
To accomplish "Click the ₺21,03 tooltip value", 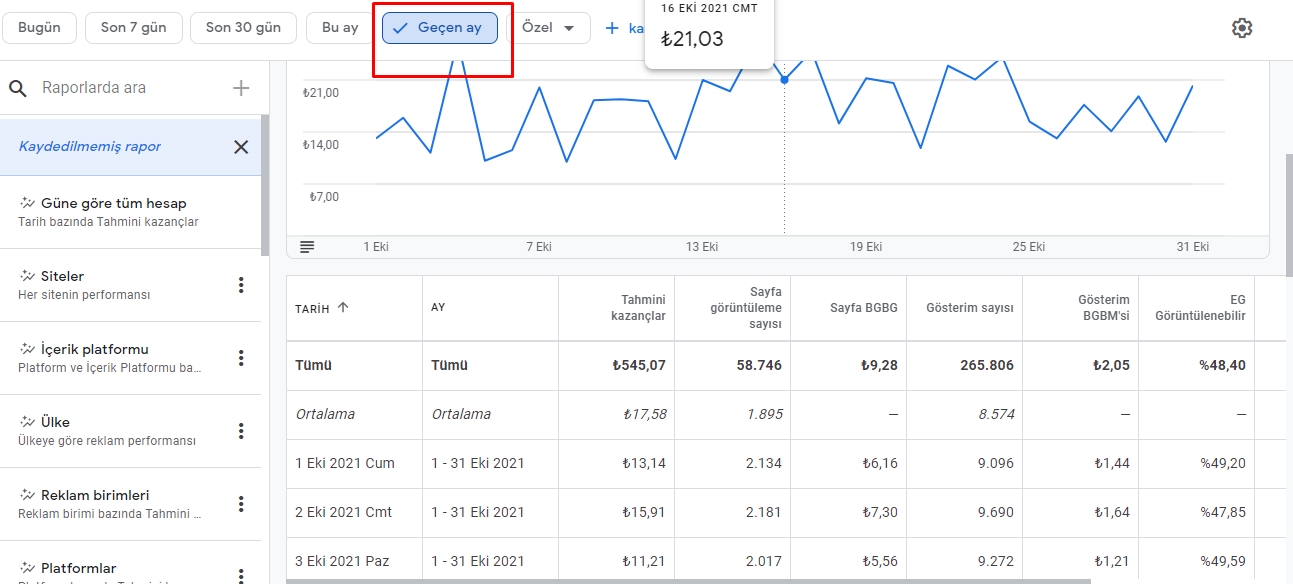I will click(x=691, y=40).
